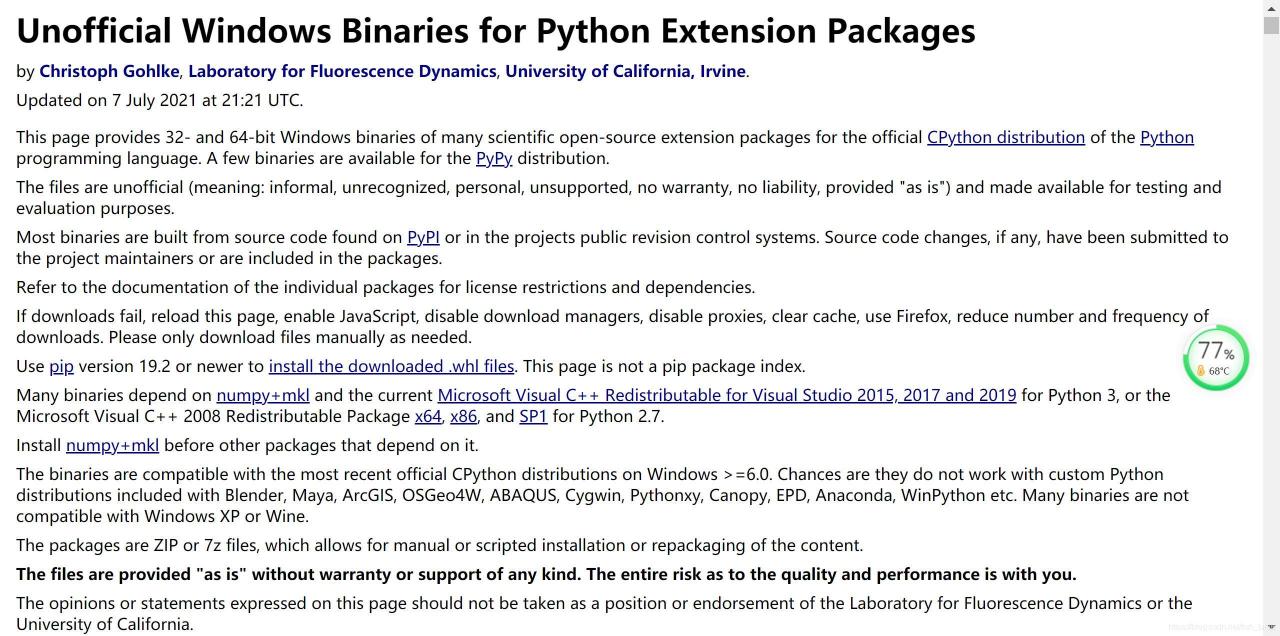1280x636 pixels.
Task: Open install the downloaded .whl files link
Action: [391, 366]
